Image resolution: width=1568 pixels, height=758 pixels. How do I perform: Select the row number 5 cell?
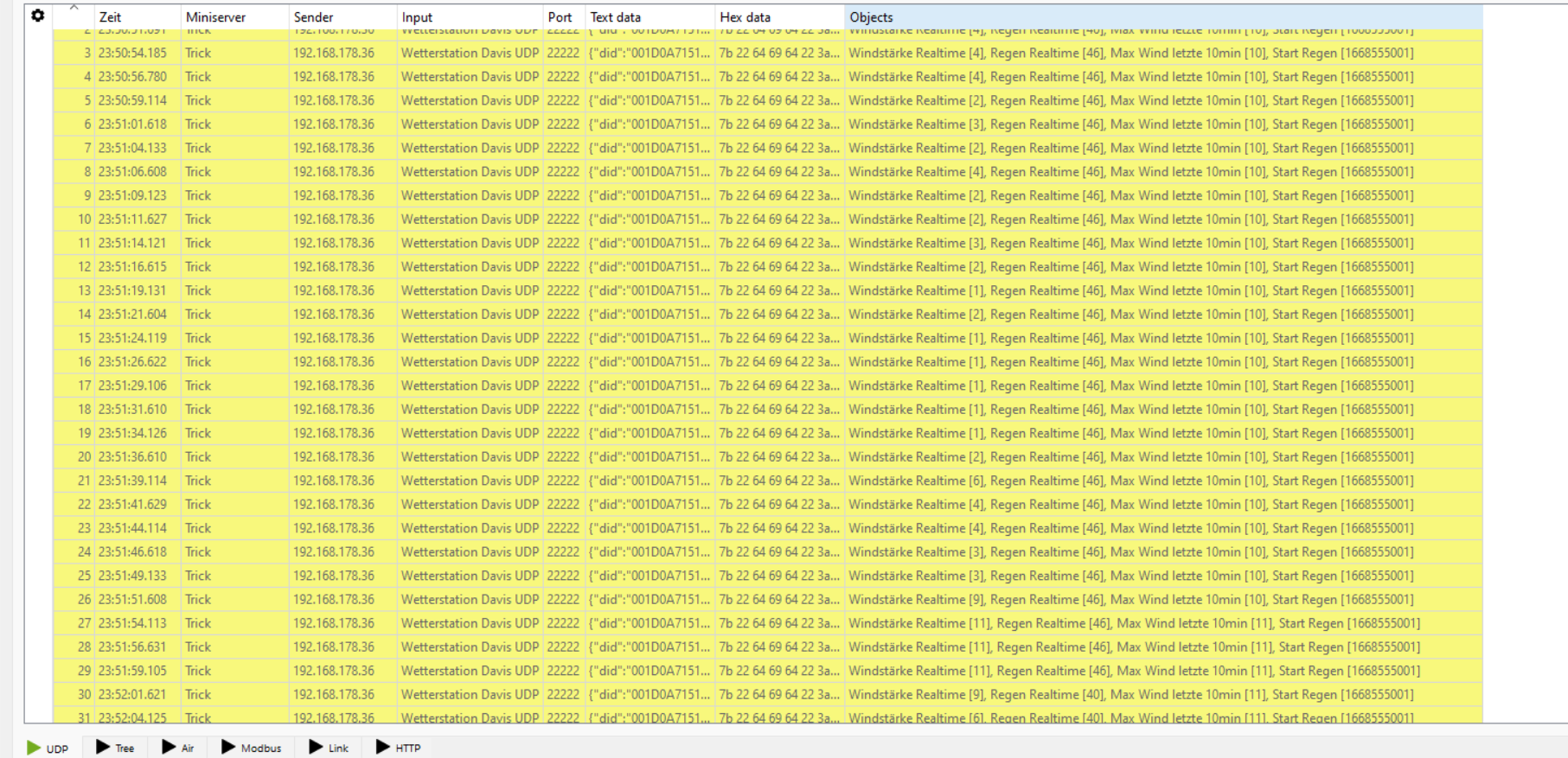pyautogui.click(x=74, y=100)
